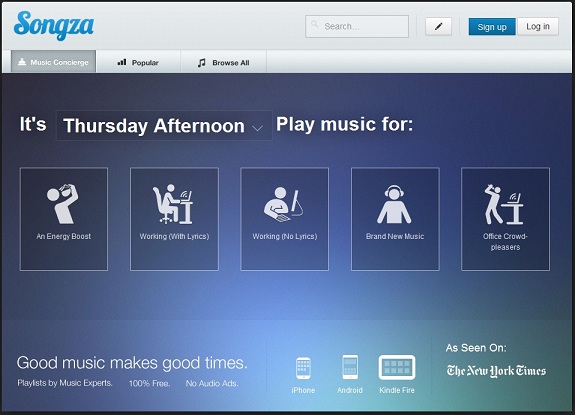Image resolution: width=575 pixels, height=415 pixels.
Task: Click 'Good music makes good times.' headline
Action: (x=132, y=363)
